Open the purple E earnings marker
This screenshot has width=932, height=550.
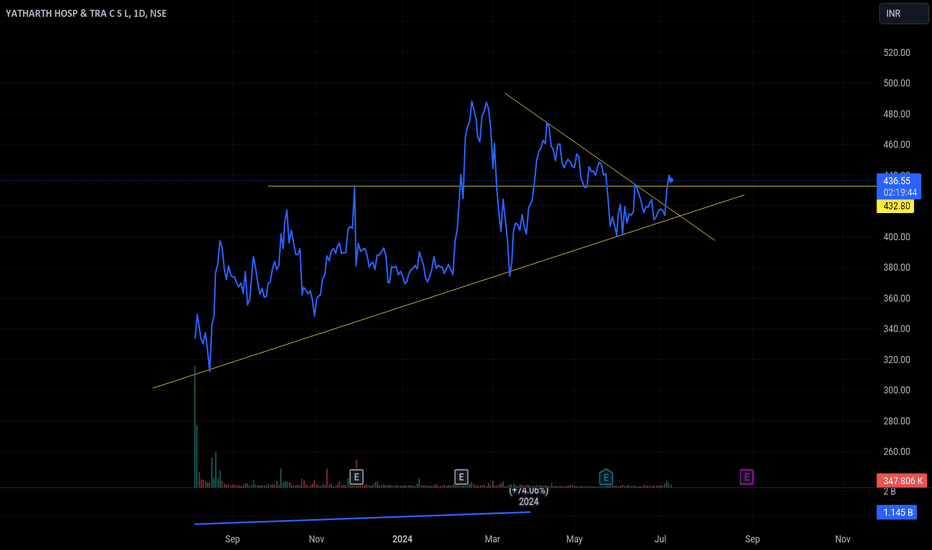coord(747,476)
